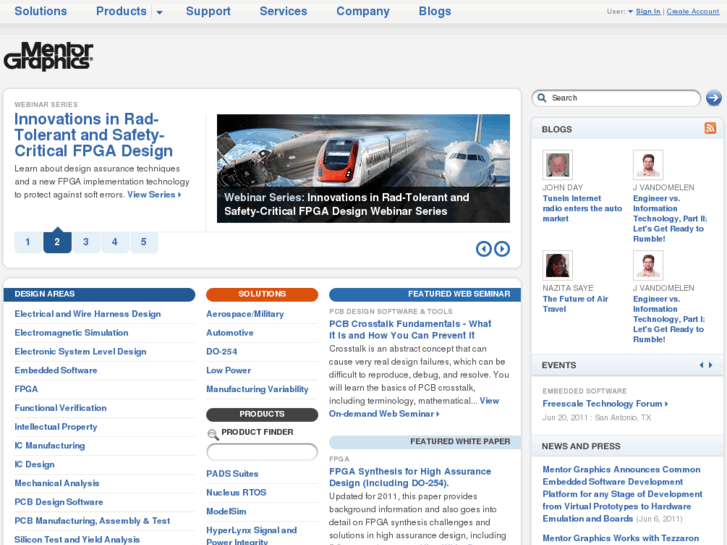Open PCB Crosstalk Fundamentals seminar title

point(410,329)
